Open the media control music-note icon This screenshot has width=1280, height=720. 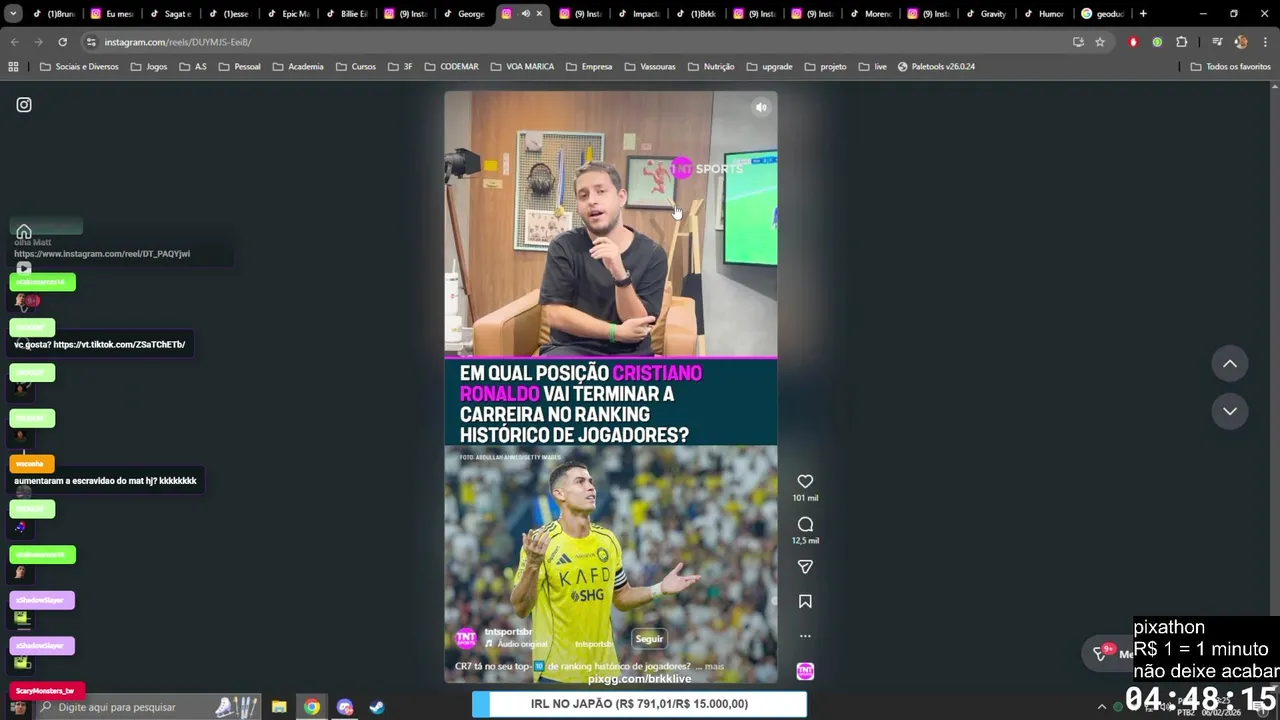(x=1217, y=42)
